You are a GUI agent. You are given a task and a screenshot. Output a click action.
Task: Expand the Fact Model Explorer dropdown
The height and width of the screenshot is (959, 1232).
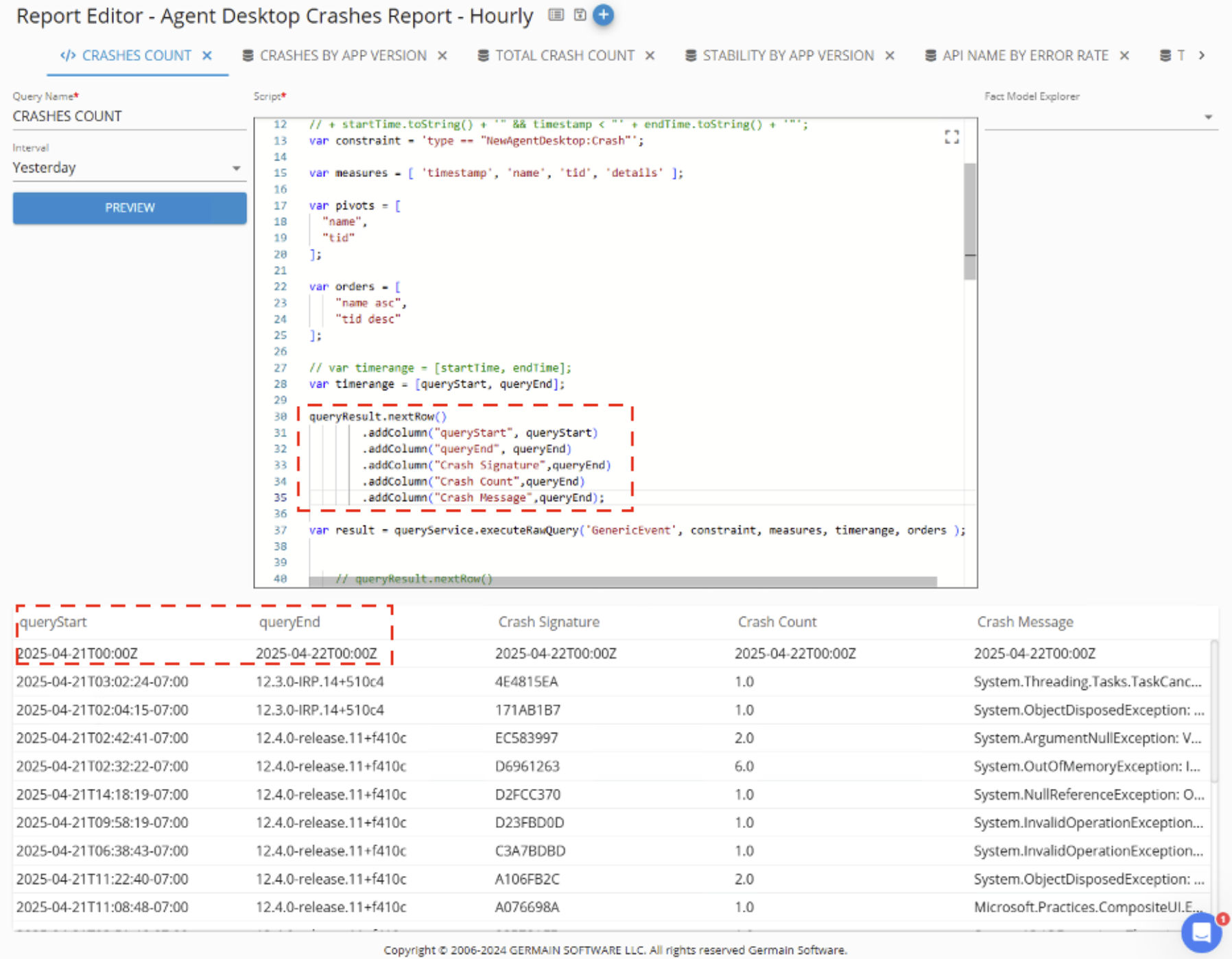1208,117
